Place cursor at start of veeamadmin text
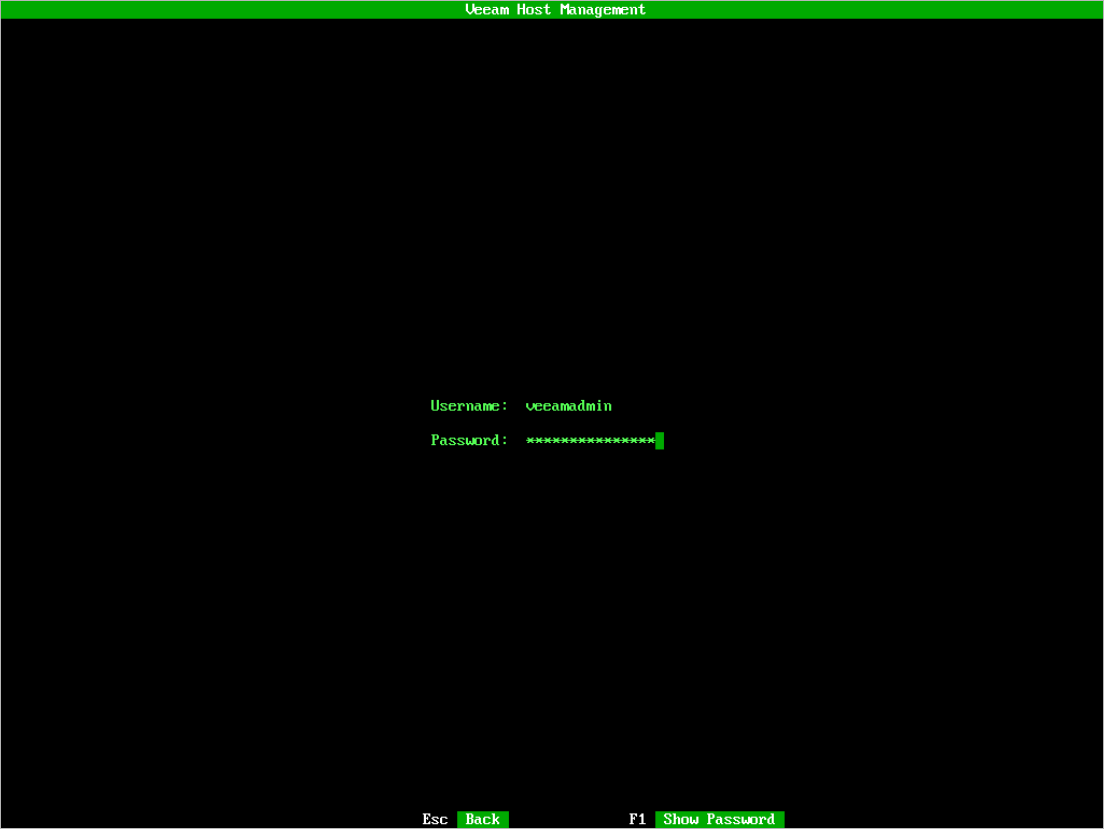The height and width of the screenshot is (829, 1104). (x=526, y=406)
